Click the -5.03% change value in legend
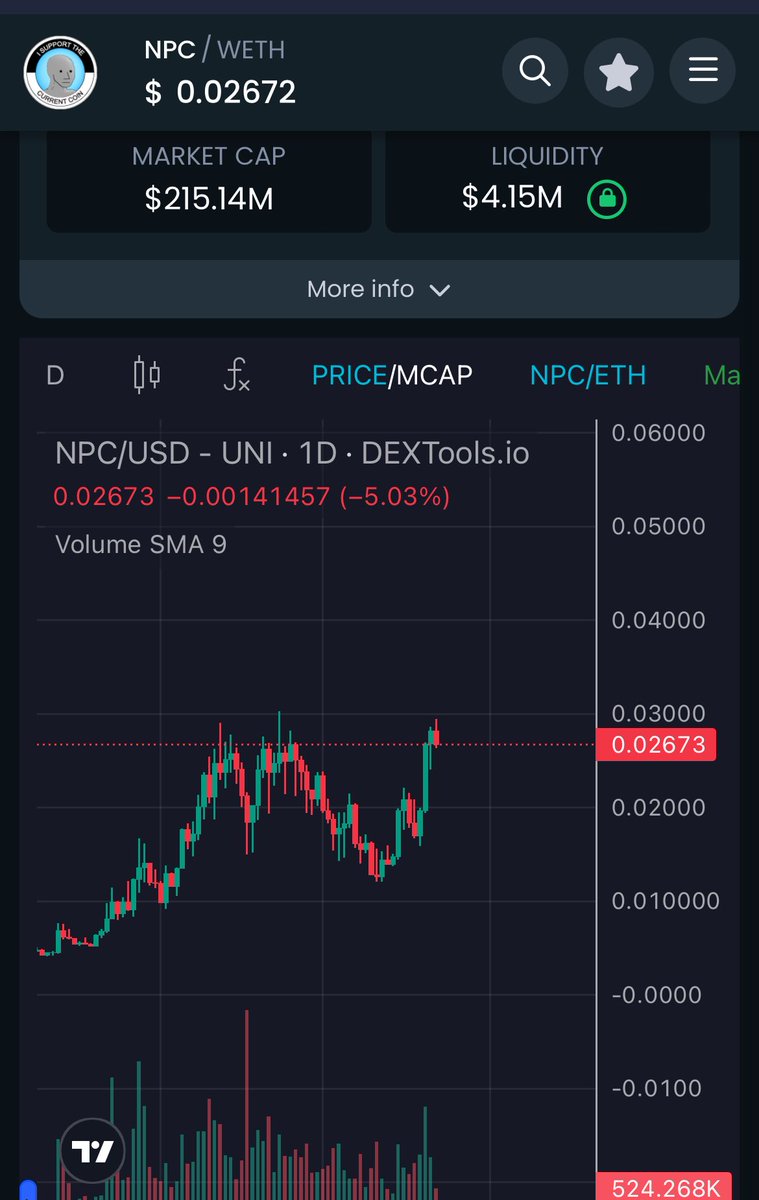The height and width of the screenshot is (1200, 759). pos(395,496)
